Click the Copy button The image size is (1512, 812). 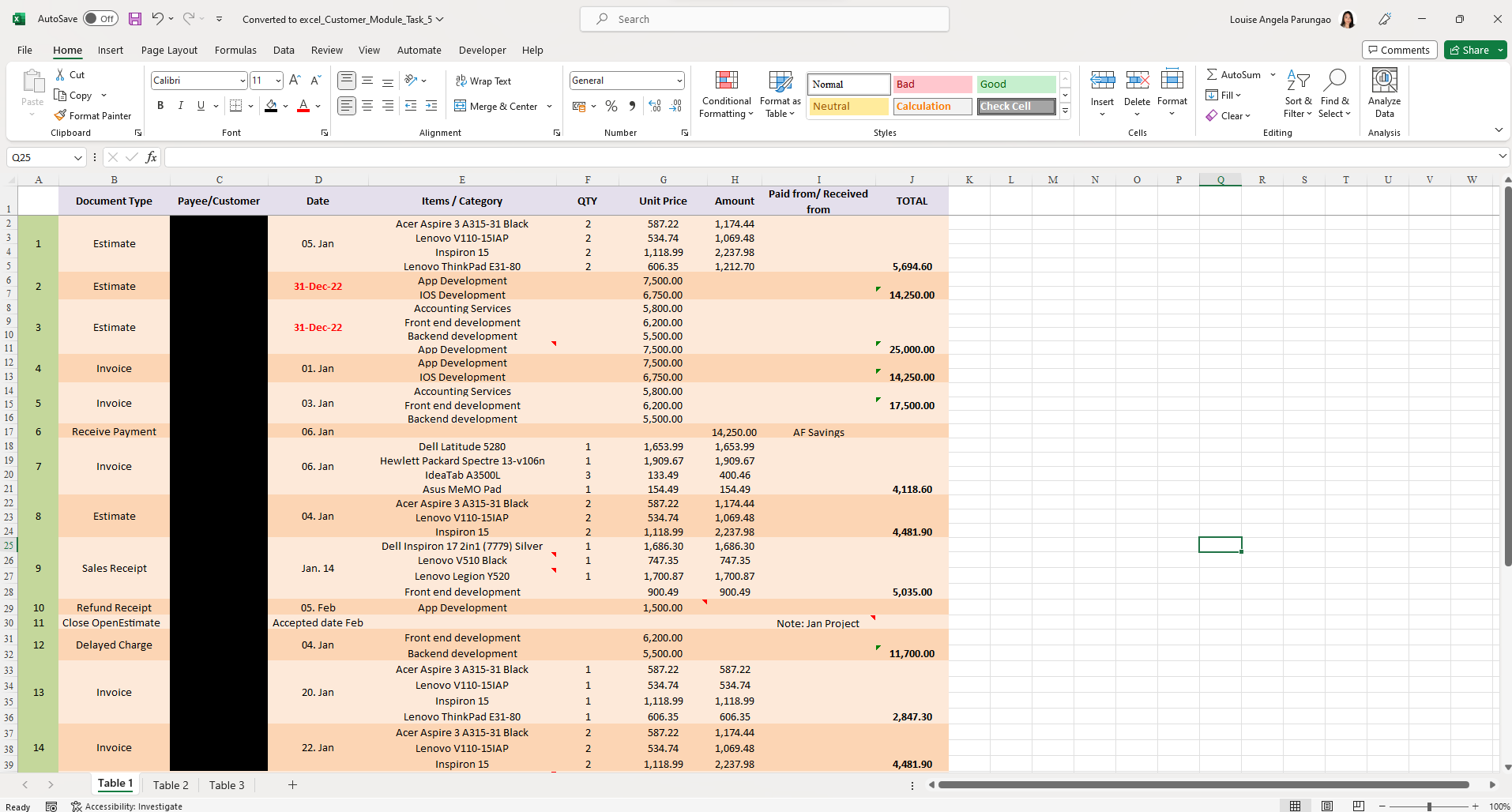coord(73,96)
